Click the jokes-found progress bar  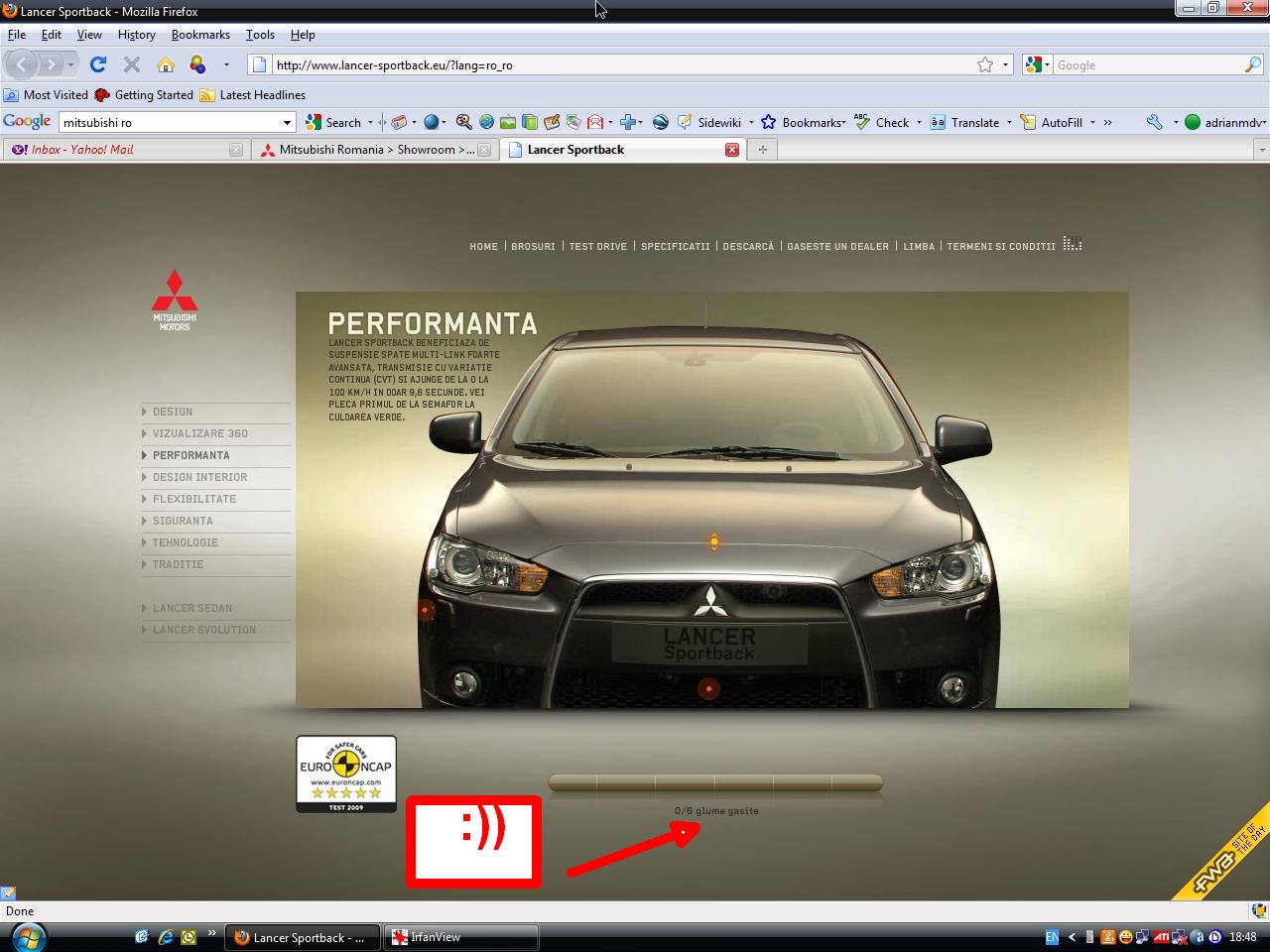715,783
